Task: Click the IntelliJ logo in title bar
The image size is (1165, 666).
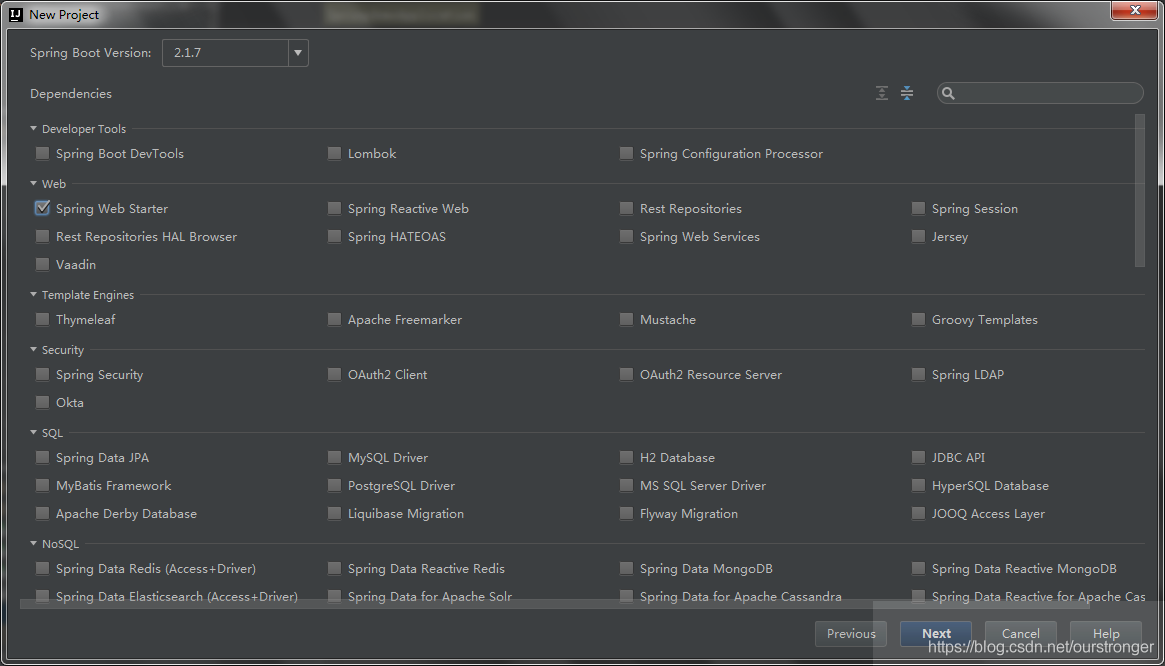Action: (16, 14)
